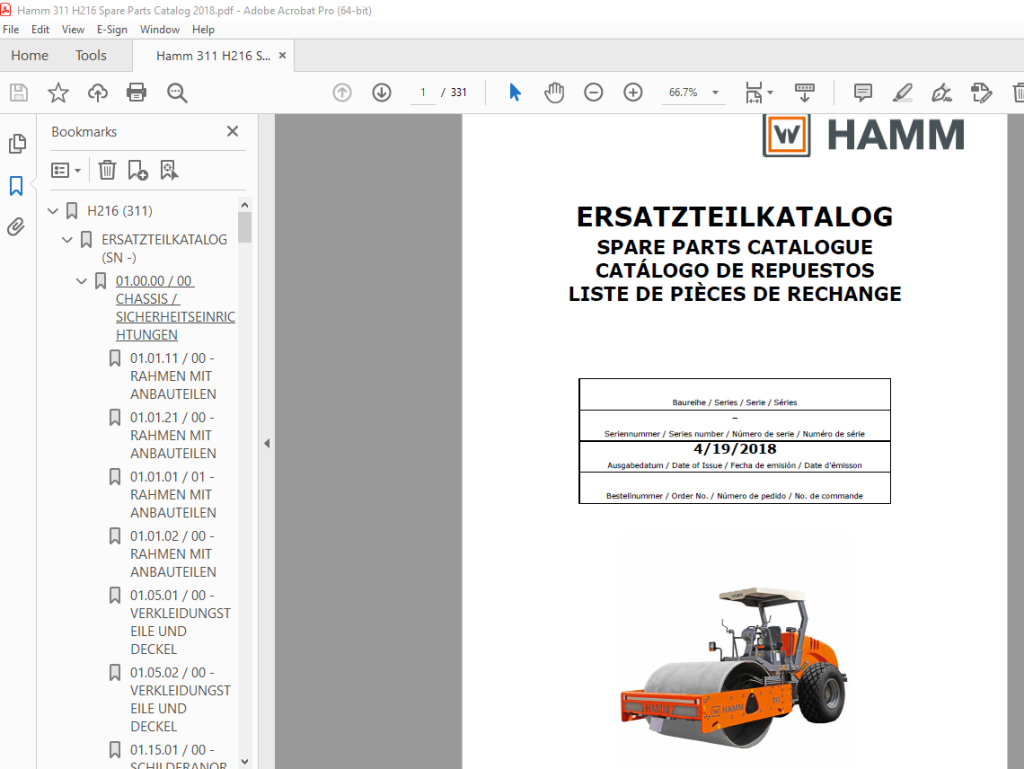Go to previous page arrow
The width and height of the screenshot is (1024, 769).
(x=342, y=93)
